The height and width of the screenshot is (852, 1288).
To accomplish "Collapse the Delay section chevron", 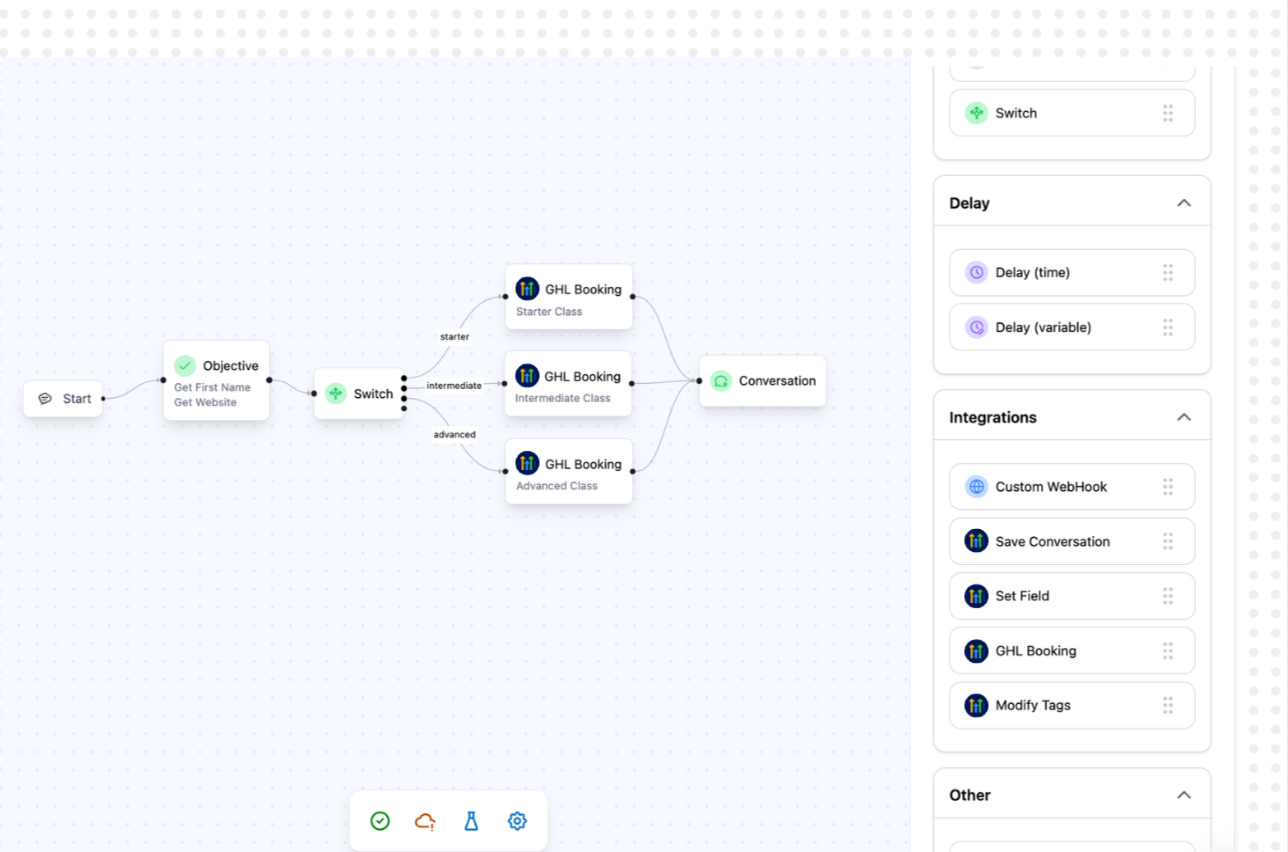I will tap(1184, 203).
